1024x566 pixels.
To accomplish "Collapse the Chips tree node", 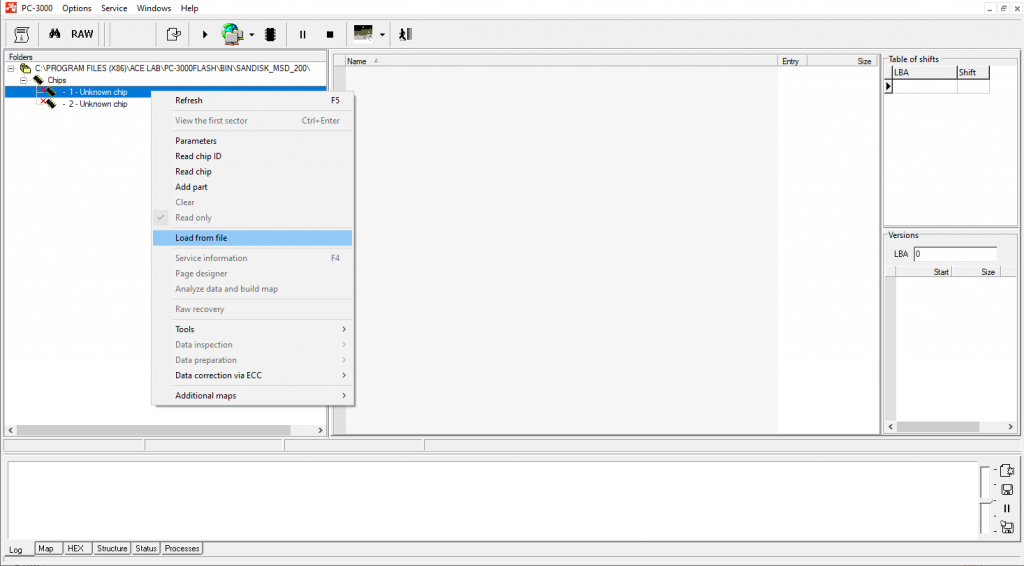I will pos(25,80).
